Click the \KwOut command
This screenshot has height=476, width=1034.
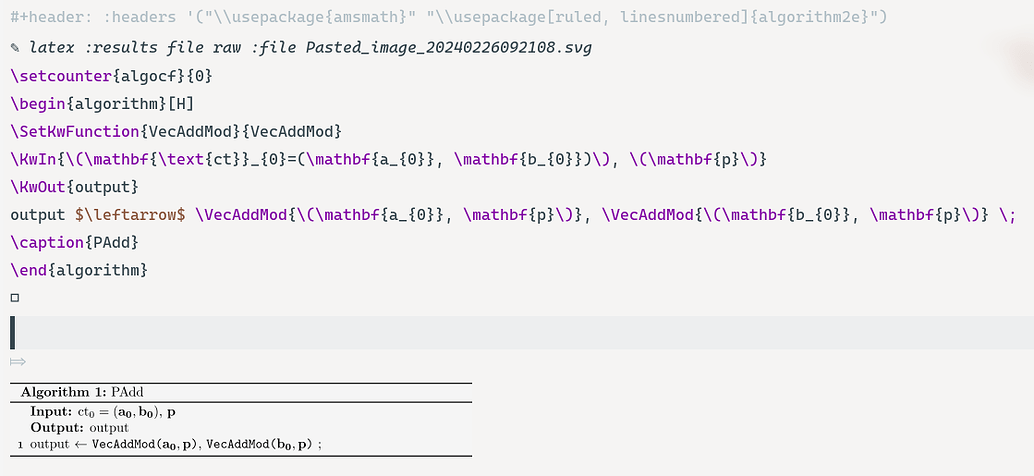point(34,187)
